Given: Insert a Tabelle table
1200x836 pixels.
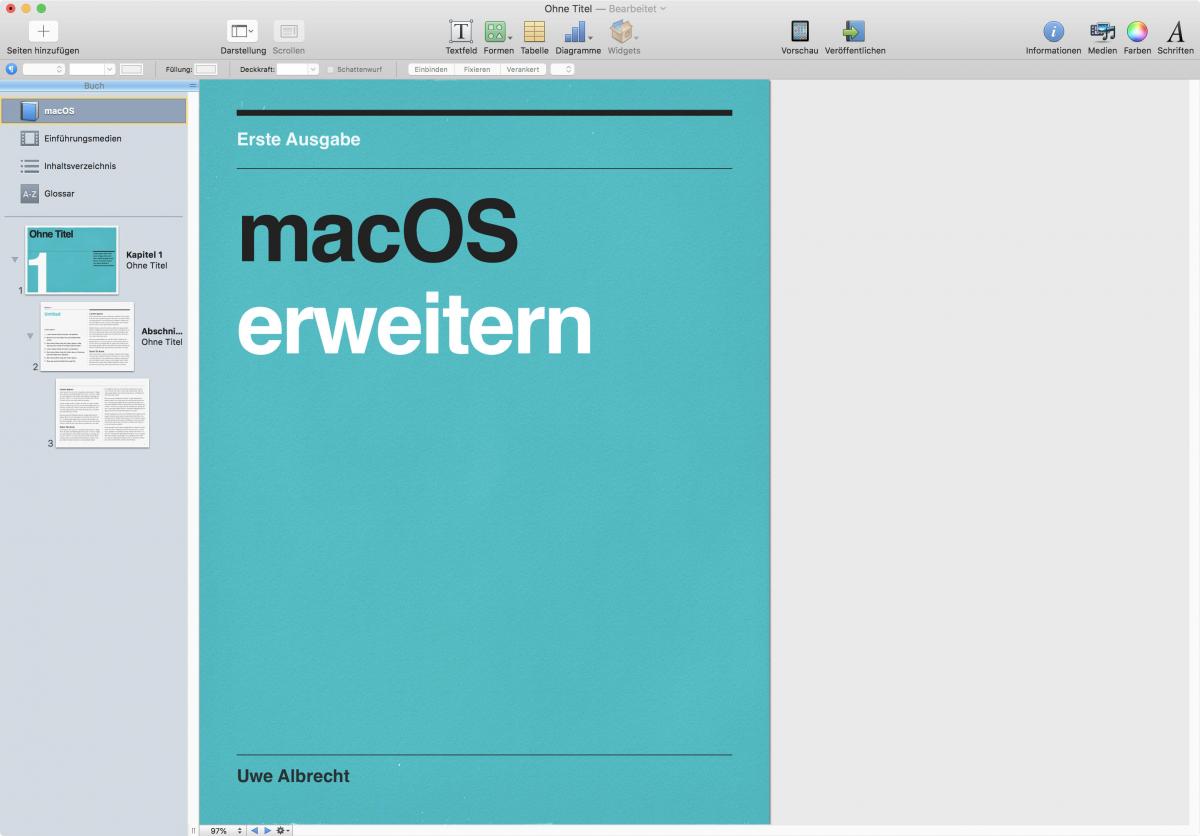Looking at the screenshot, I should pyautogui.click(x=534, y=31).
